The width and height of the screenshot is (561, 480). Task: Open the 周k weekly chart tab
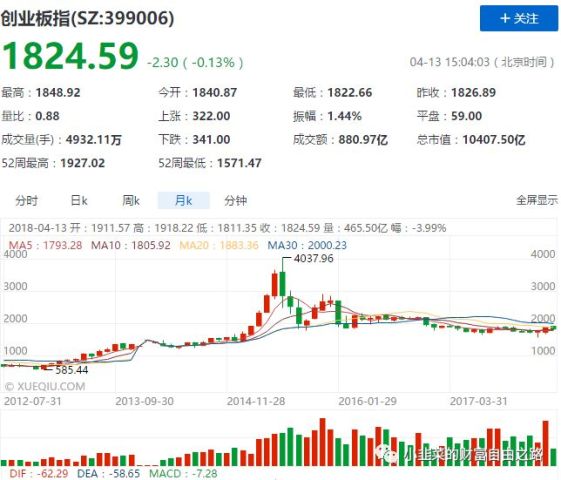tap(131, 201)
